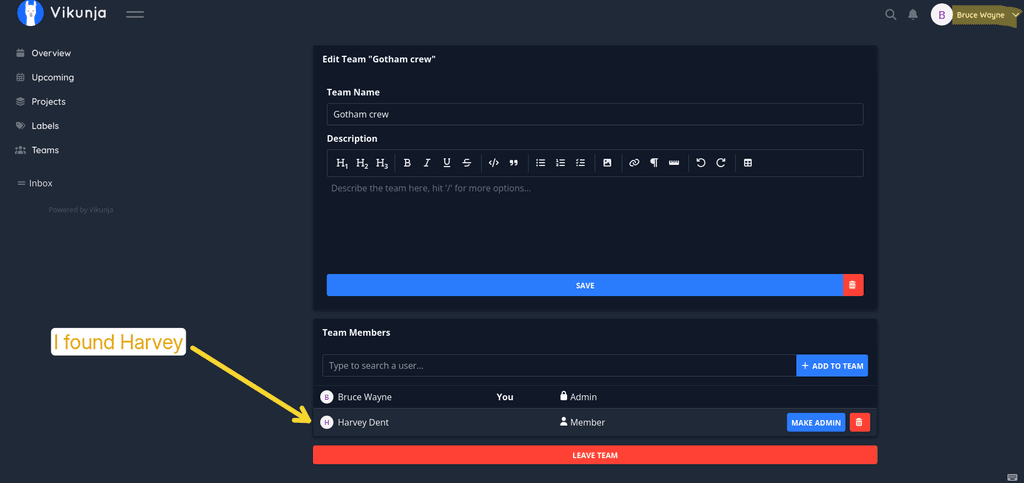Open Upcoming in sidebar
1024x483 pixels.
tap(52, 77)
